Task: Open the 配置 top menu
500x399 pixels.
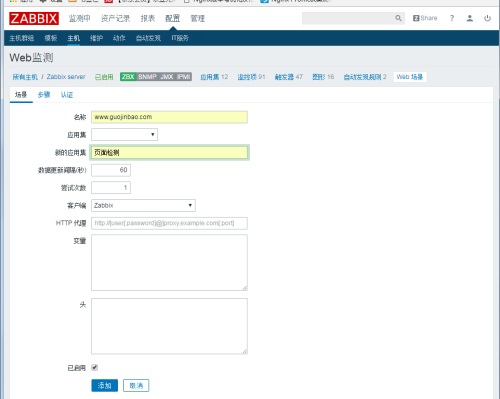Action: coord(173,18)
